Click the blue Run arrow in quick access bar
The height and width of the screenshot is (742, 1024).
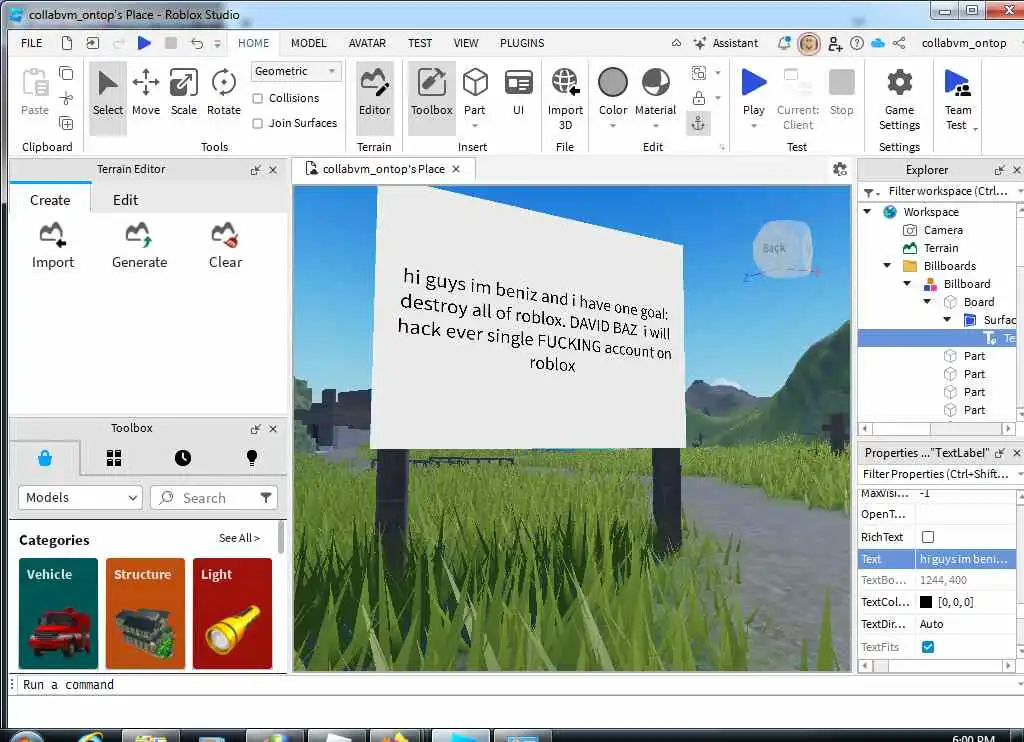(144, 43)
